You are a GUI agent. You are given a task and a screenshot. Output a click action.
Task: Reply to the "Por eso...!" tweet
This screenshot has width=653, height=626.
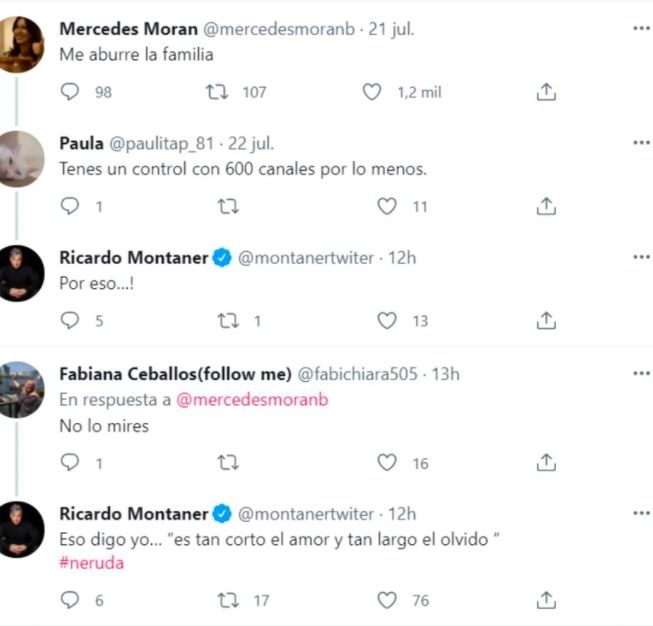(x=70, y=320)
